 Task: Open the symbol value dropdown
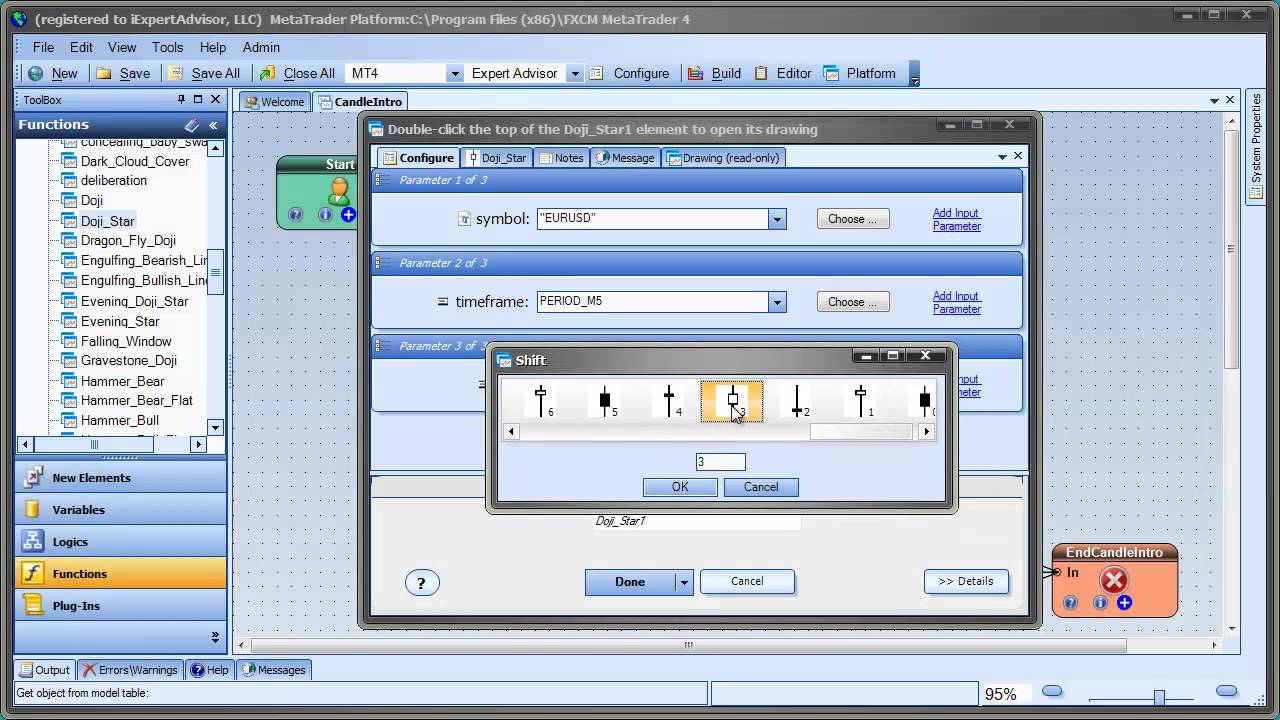pyautogui.click(x=777, y=219)
